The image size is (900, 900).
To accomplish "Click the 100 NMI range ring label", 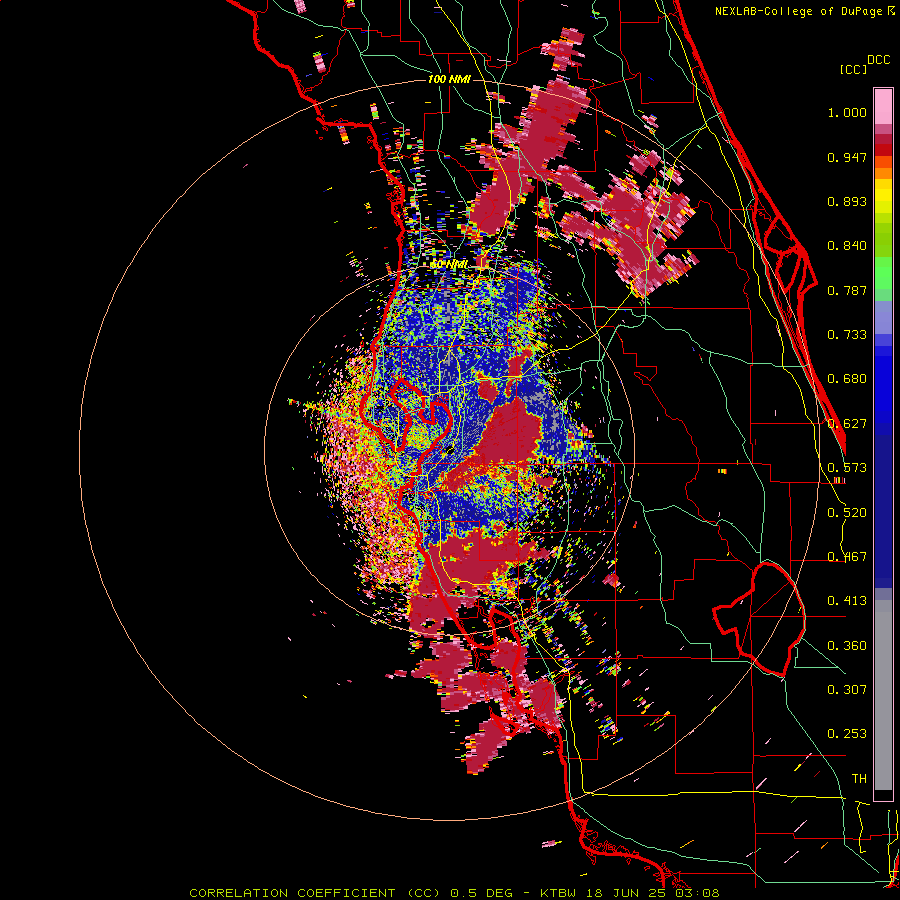I will [449, 79].
